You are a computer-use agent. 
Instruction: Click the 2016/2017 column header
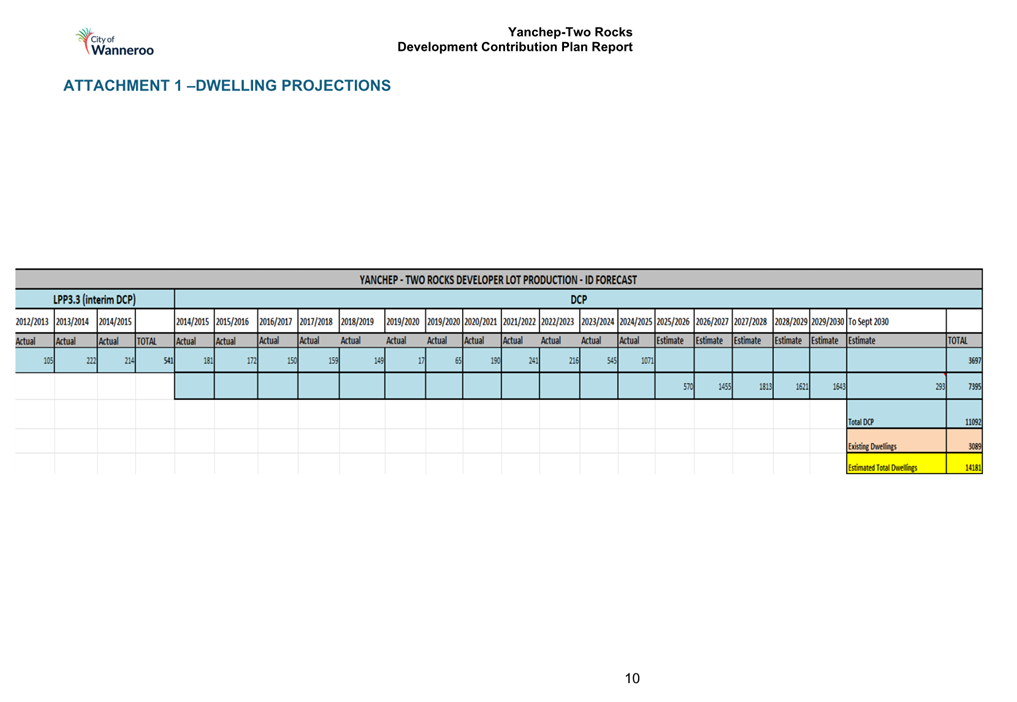(x=277, y=320)
